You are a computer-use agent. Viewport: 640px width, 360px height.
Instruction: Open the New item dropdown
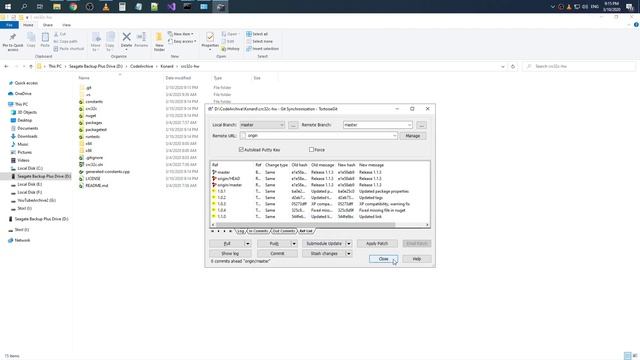[181, 34]
